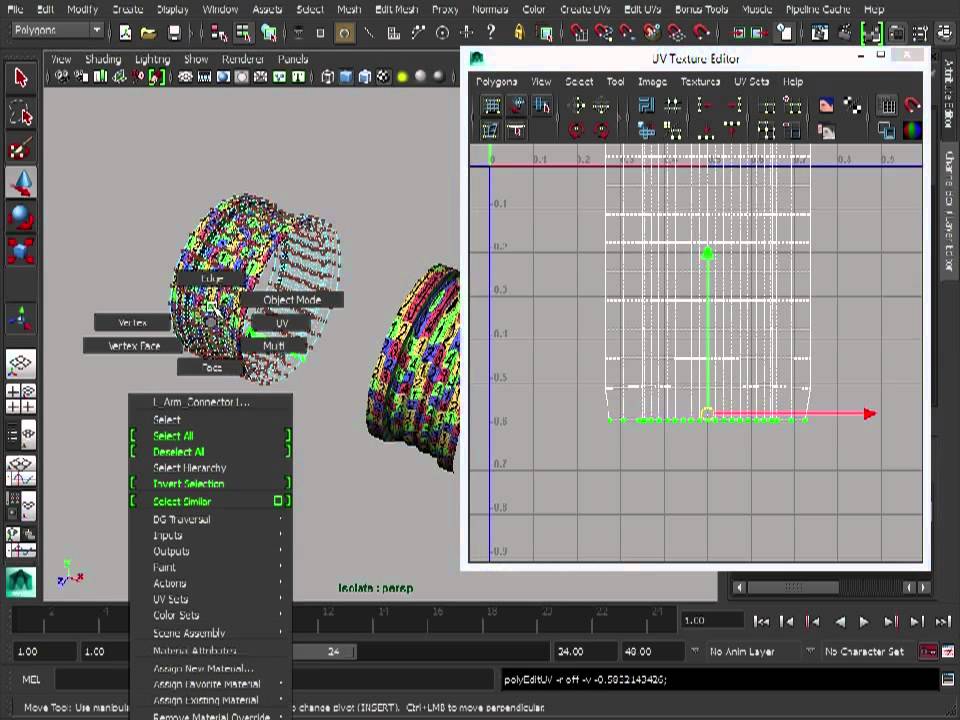Click the current frame field showing 1.00
Viewport: 960px width, 720px height.
713,621
